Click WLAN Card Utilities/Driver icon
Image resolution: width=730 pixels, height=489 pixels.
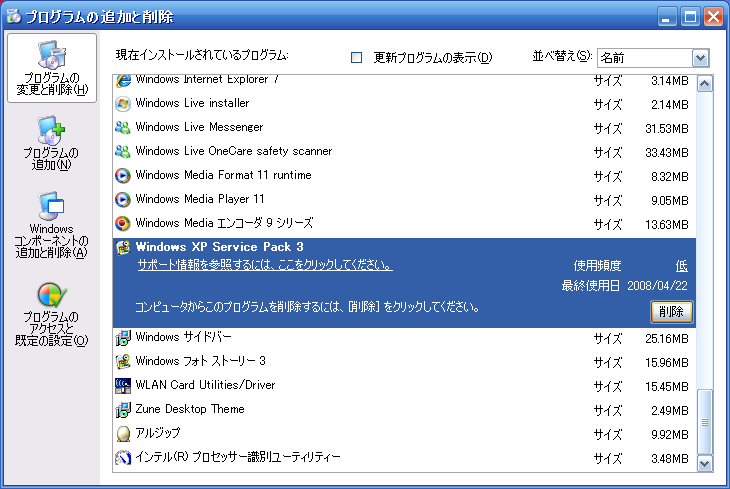(123, 386)
